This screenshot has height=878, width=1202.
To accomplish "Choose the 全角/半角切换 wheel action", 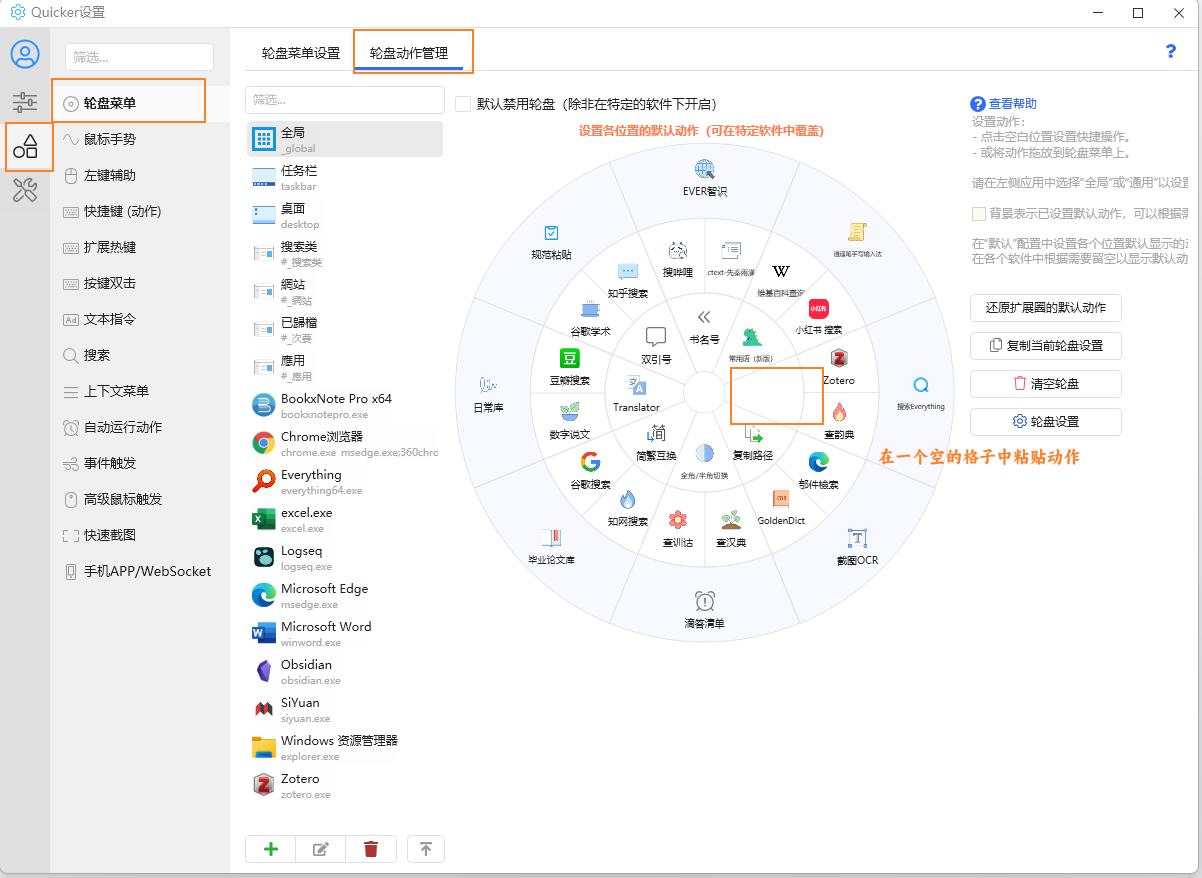I will tap(704, 462).
